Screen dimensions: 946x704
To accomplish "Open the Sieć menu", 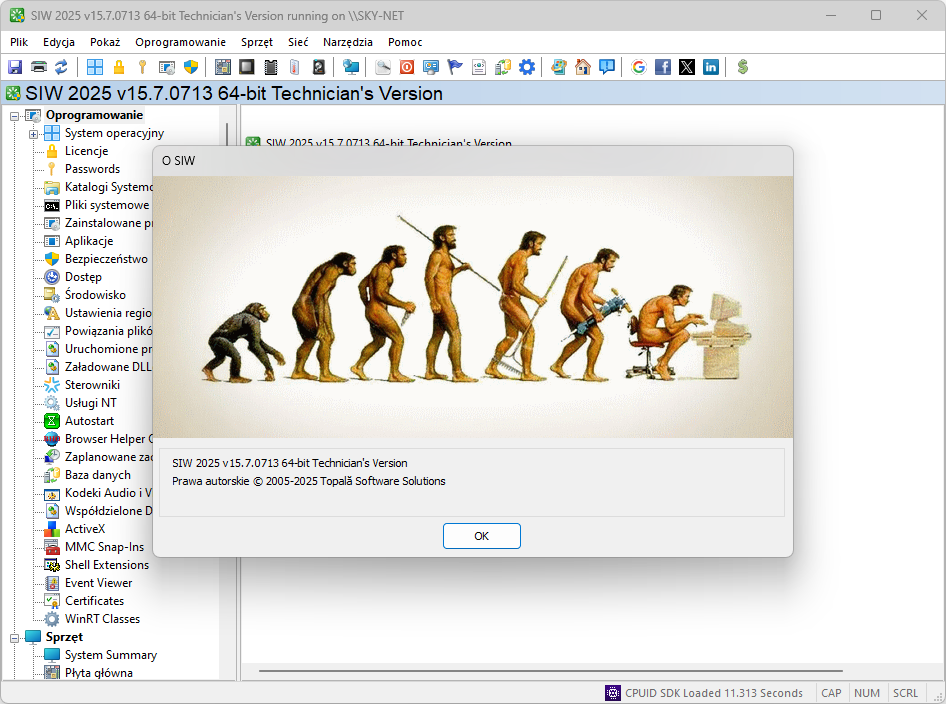I will [x=298, y=42].
